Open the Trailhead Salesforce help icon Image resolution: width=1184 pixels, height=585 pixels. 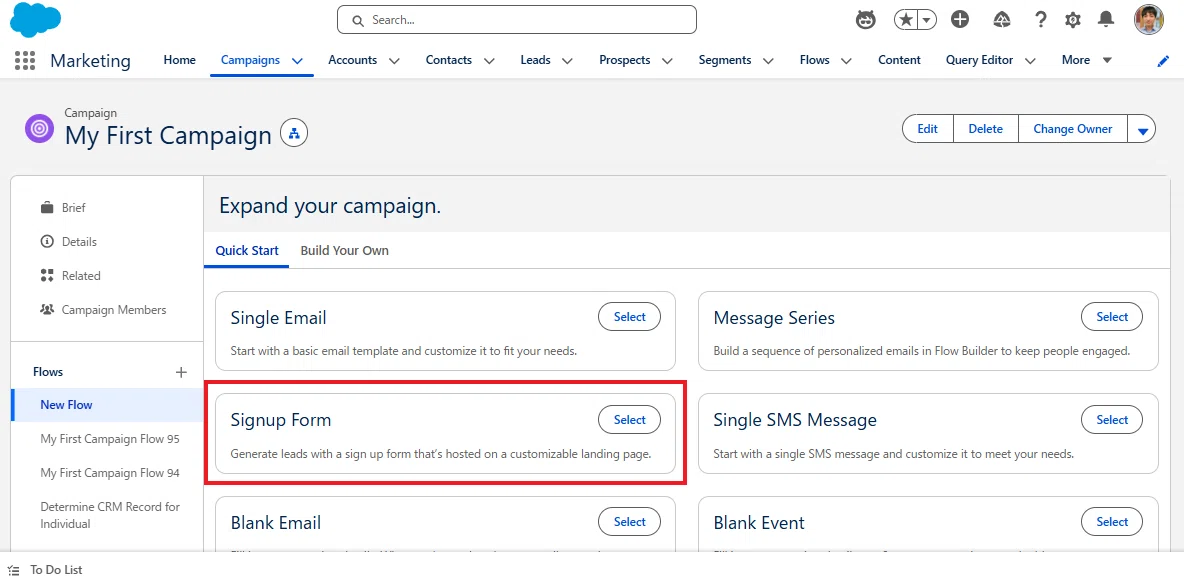point(1002,20)
